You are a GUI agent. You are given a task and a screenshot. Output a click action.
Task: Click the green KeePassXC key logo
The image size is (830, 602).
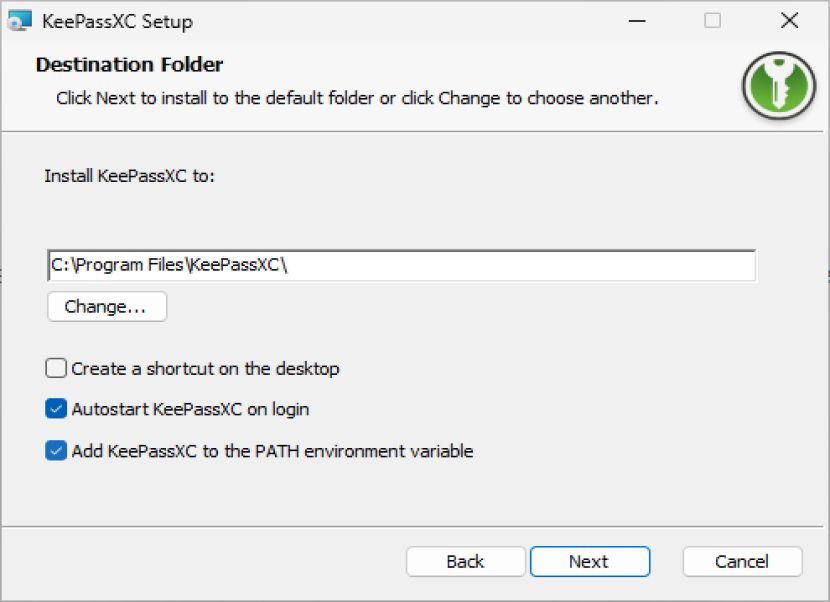click(779, 85)
